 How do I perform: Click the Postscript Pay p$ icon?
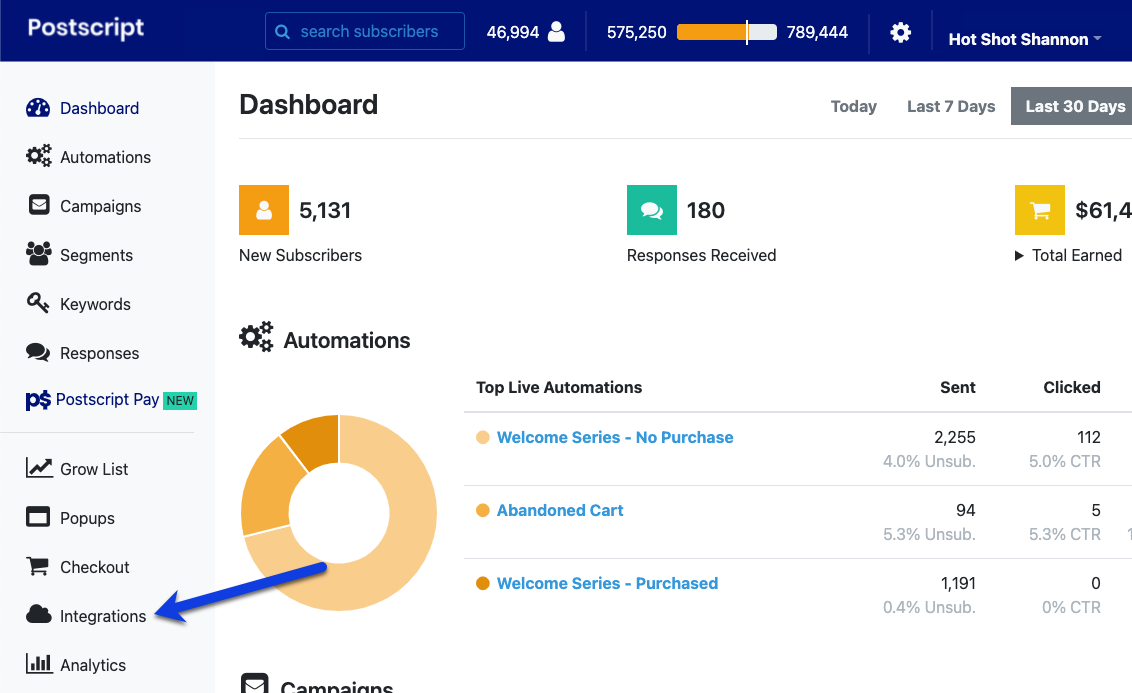tap(38, 400)
